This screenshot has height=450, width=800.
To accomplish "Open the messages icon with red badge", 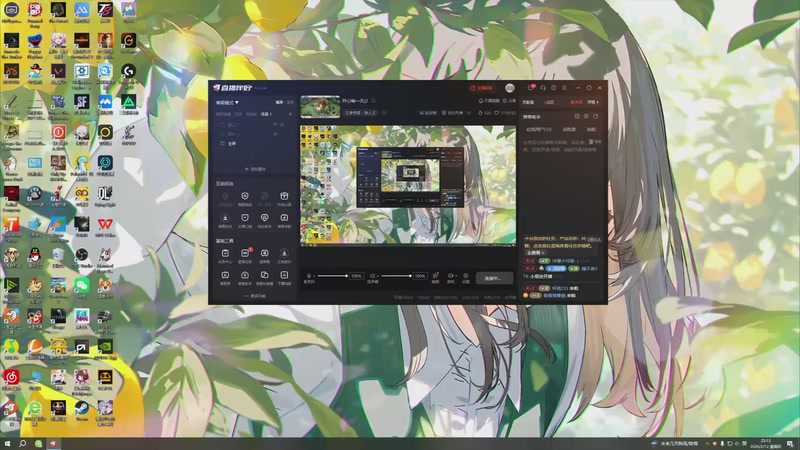I will [x=532, y=87].
